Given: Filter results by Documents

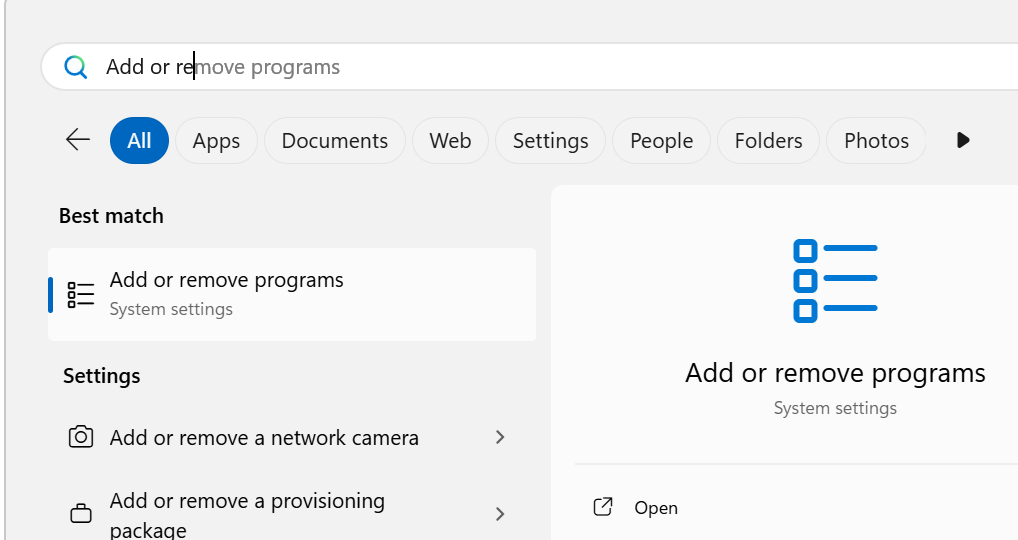Looking at the screenshot, I should point(334,141).
